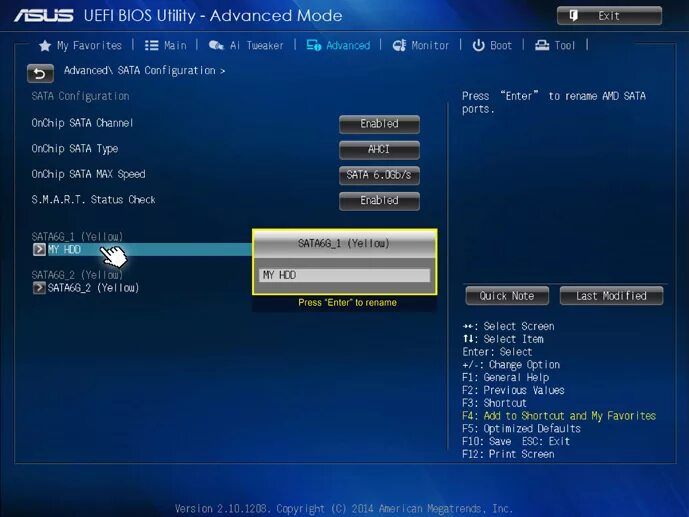Click the Exit button
Image resolution: width=689 pixels, height=517 pixels.
point(609,16)
